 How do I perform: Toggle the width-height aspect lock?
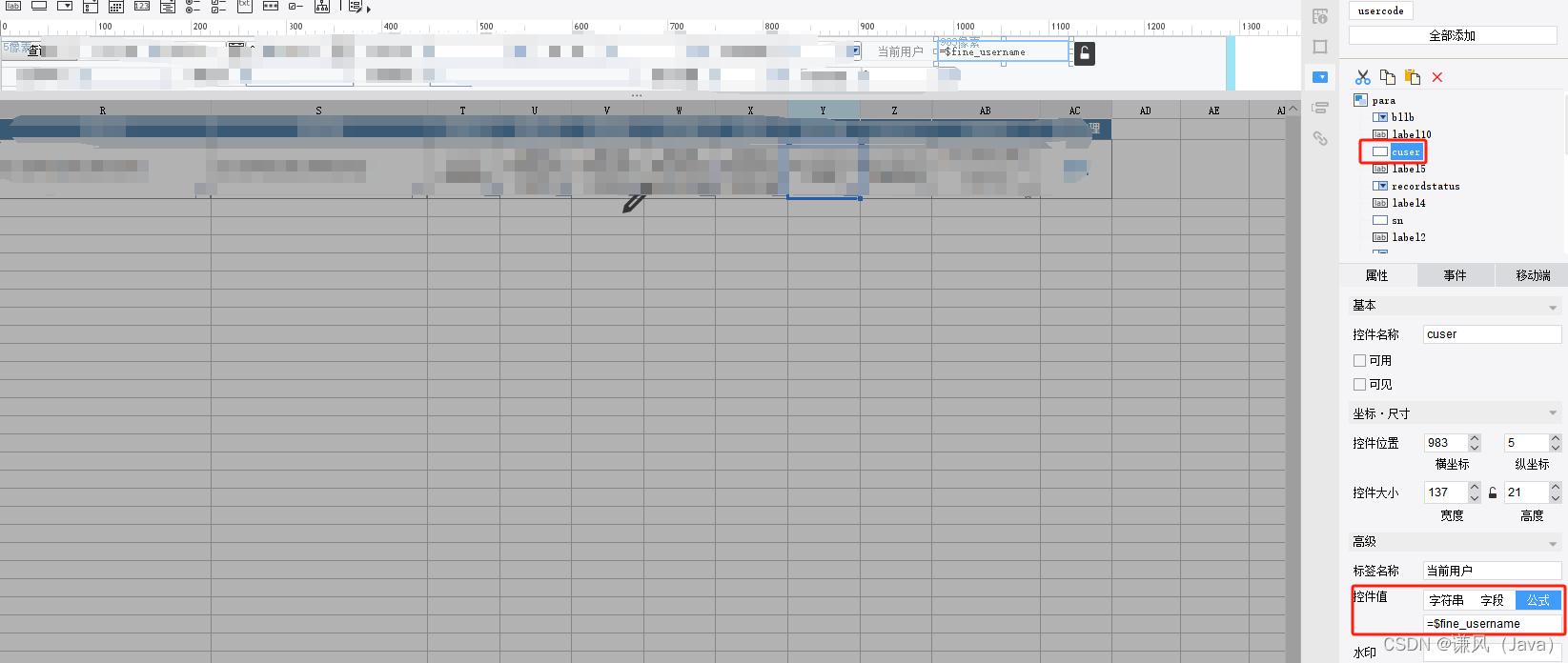tap(1493, 492)
